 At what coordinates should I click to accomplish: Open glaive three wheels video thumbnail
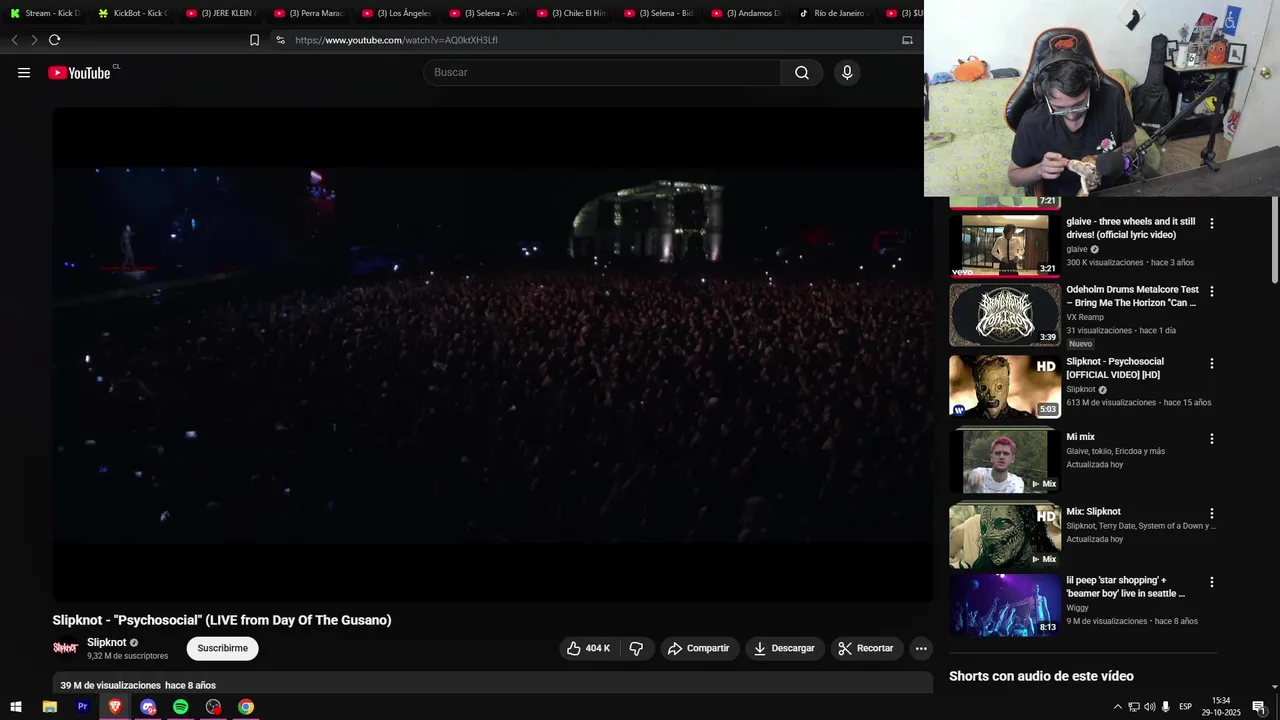(1005, 246)
